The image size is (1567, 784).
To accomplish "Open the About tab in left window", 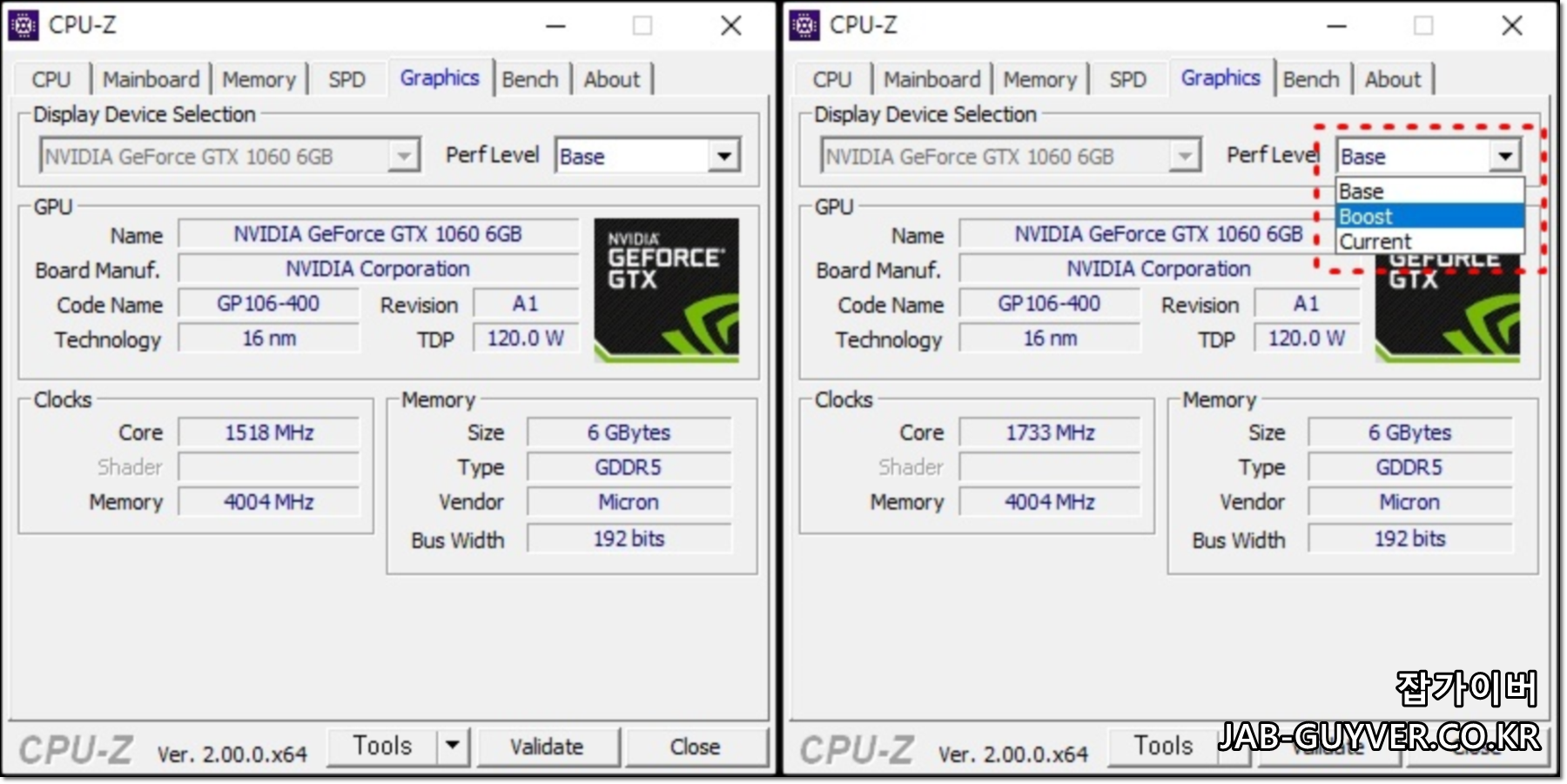I will pos(612,79).
